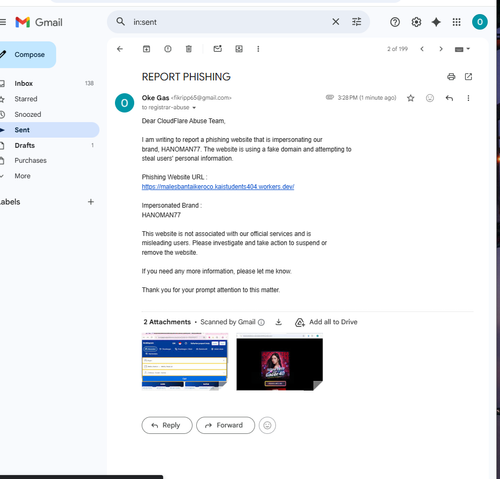Image resolution: width=500 pixels, height=479 pixels.
Task: Open the Google apps grid
Action: point(457,22)
